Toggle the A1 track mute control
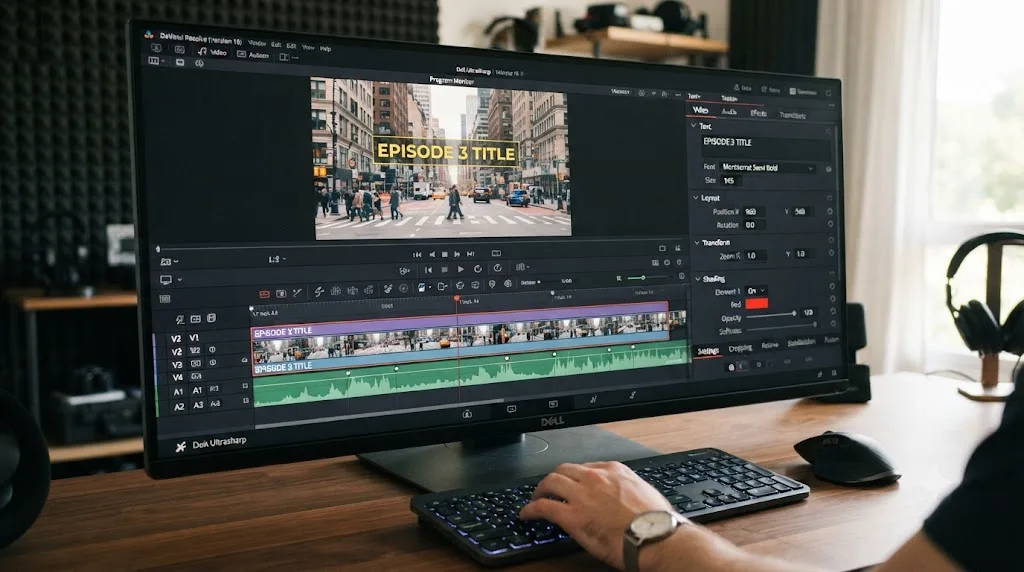1024x572 pixels. (214, 389)
